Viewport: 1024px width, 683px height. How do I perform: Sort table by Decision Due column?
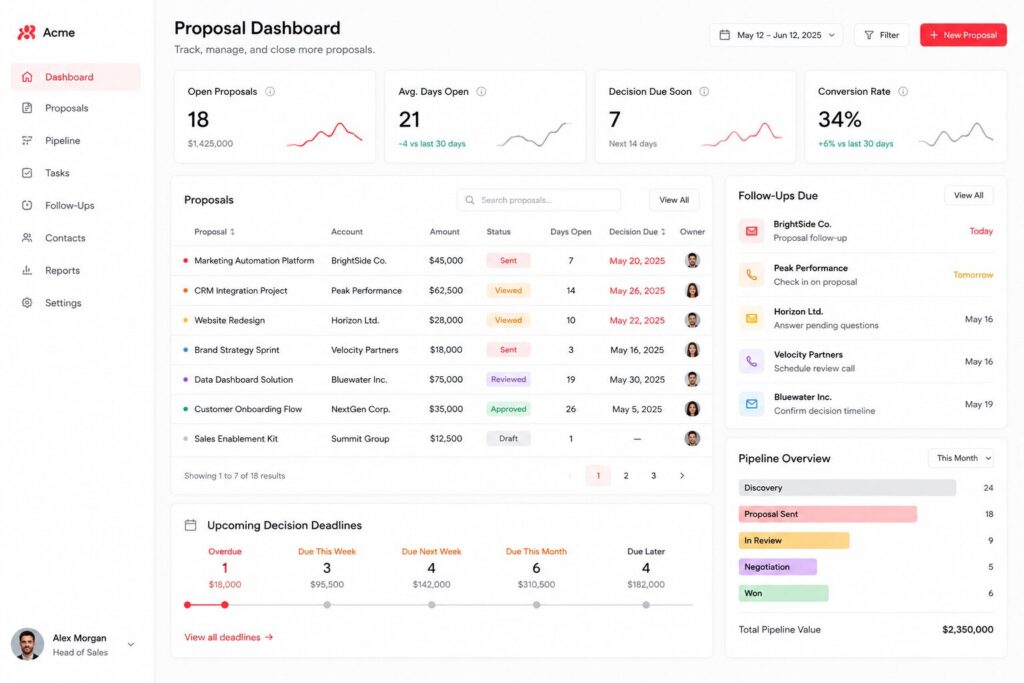click(664, 232)
